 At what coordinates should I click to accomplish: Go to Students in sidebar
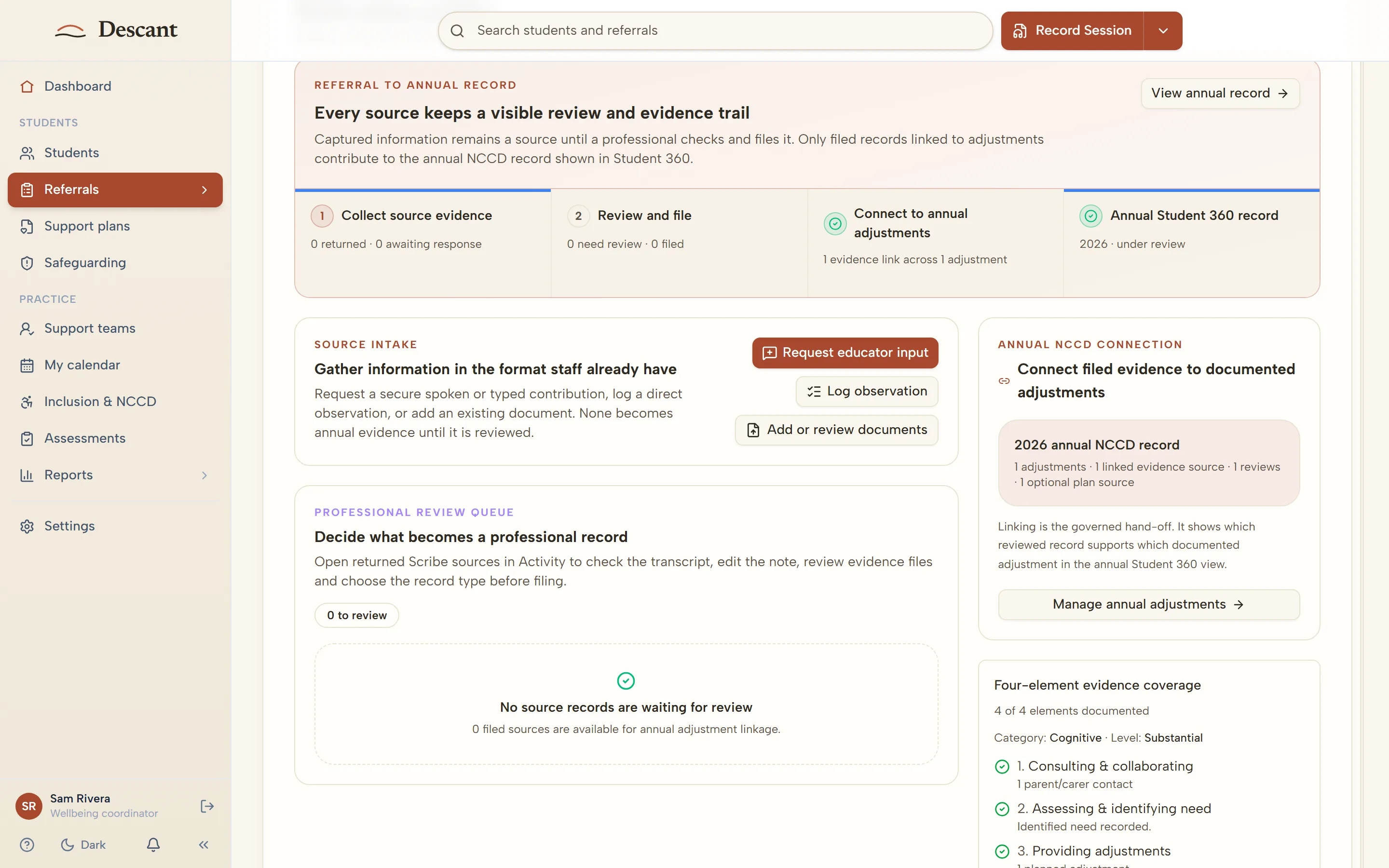(115, 153)
